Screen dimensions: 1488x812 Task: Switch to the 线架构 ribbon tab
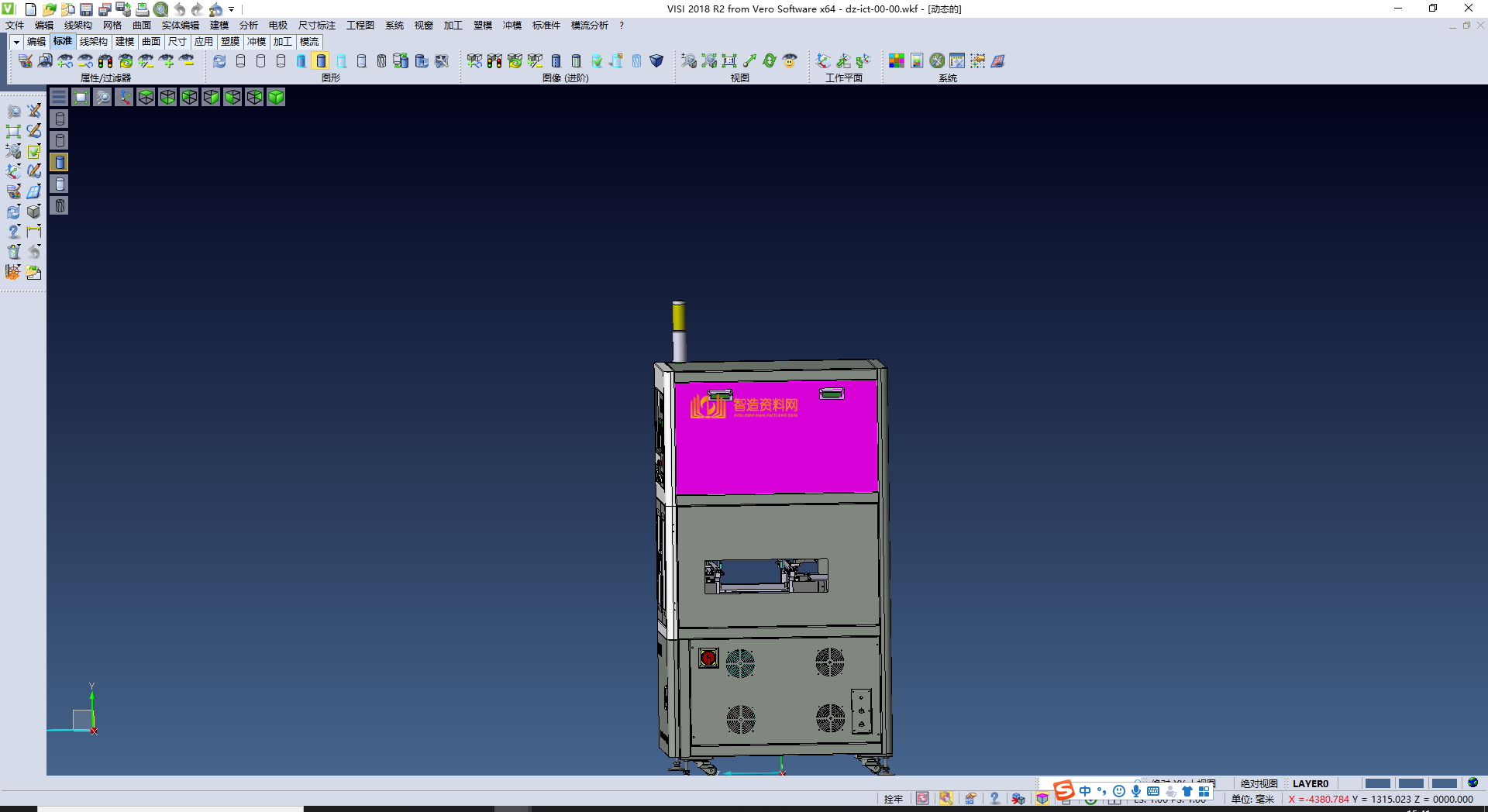point(93,42)
